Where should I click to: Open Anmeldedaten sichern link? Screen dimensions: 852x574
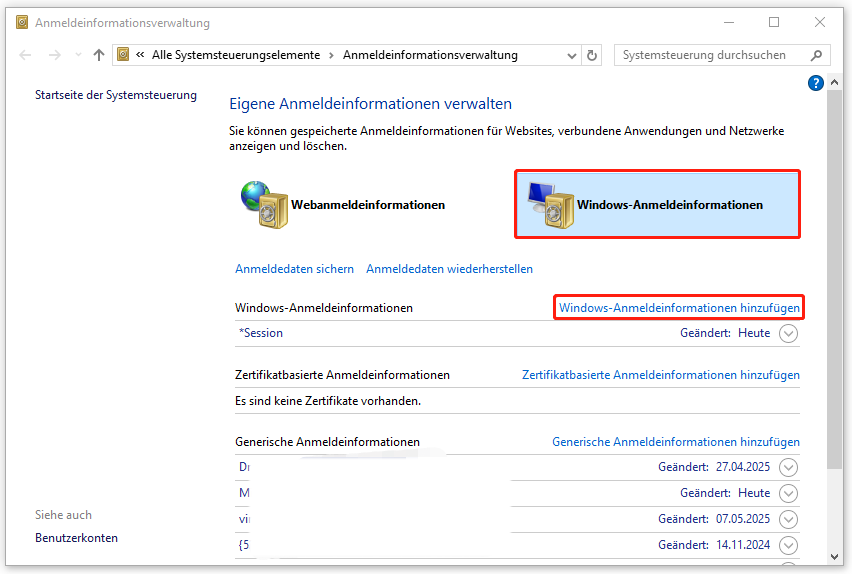point(295,269)
